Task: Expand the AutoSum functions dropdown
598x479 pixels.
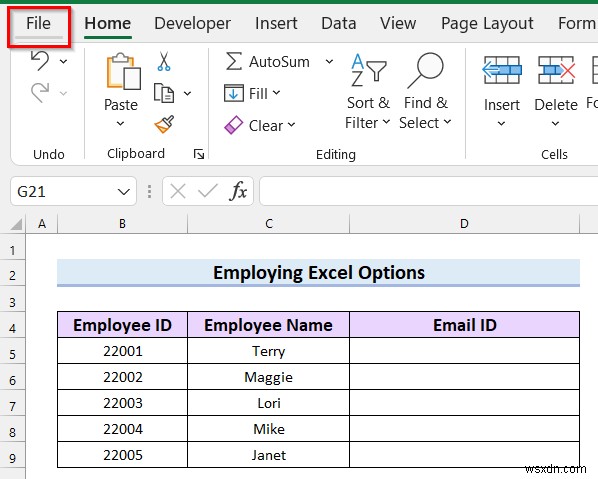Action: 329,61
